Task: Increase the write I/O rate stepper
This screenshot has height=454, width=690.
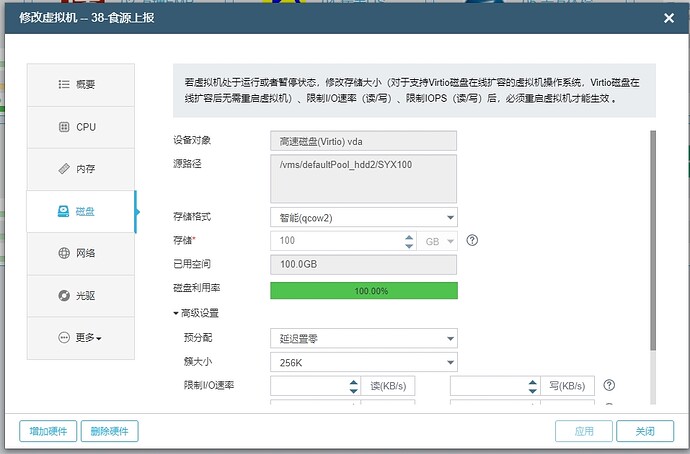Action: click(534, 381)
